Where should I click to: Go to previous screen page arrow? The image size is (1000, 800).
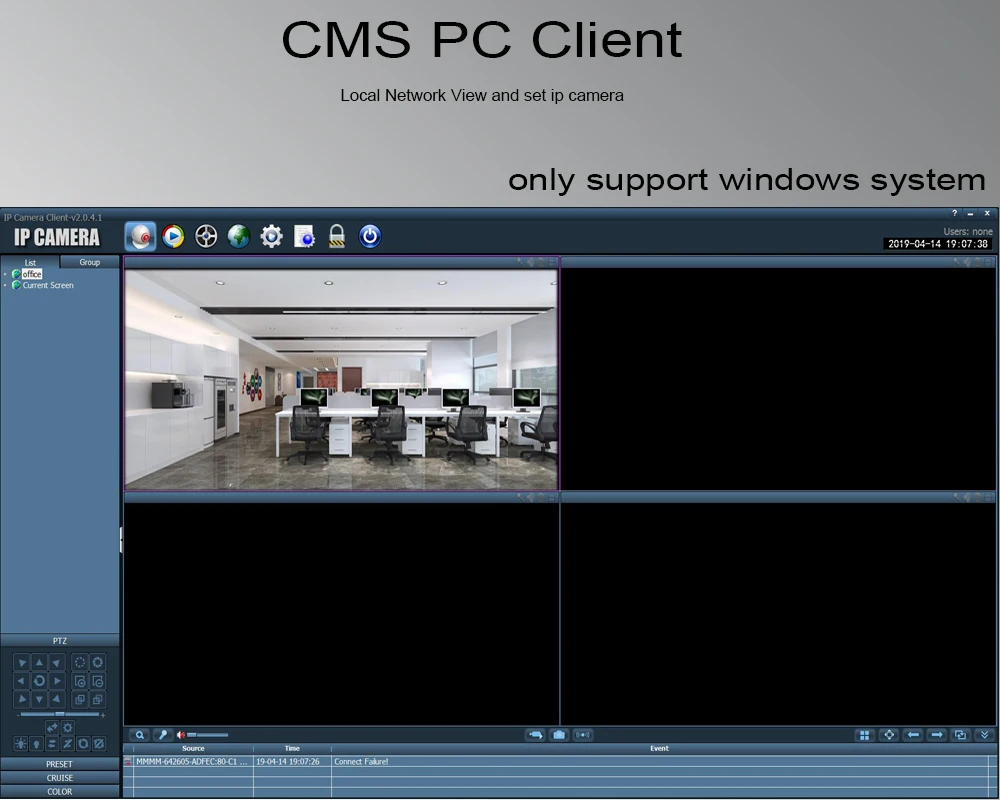pos(913,735)
